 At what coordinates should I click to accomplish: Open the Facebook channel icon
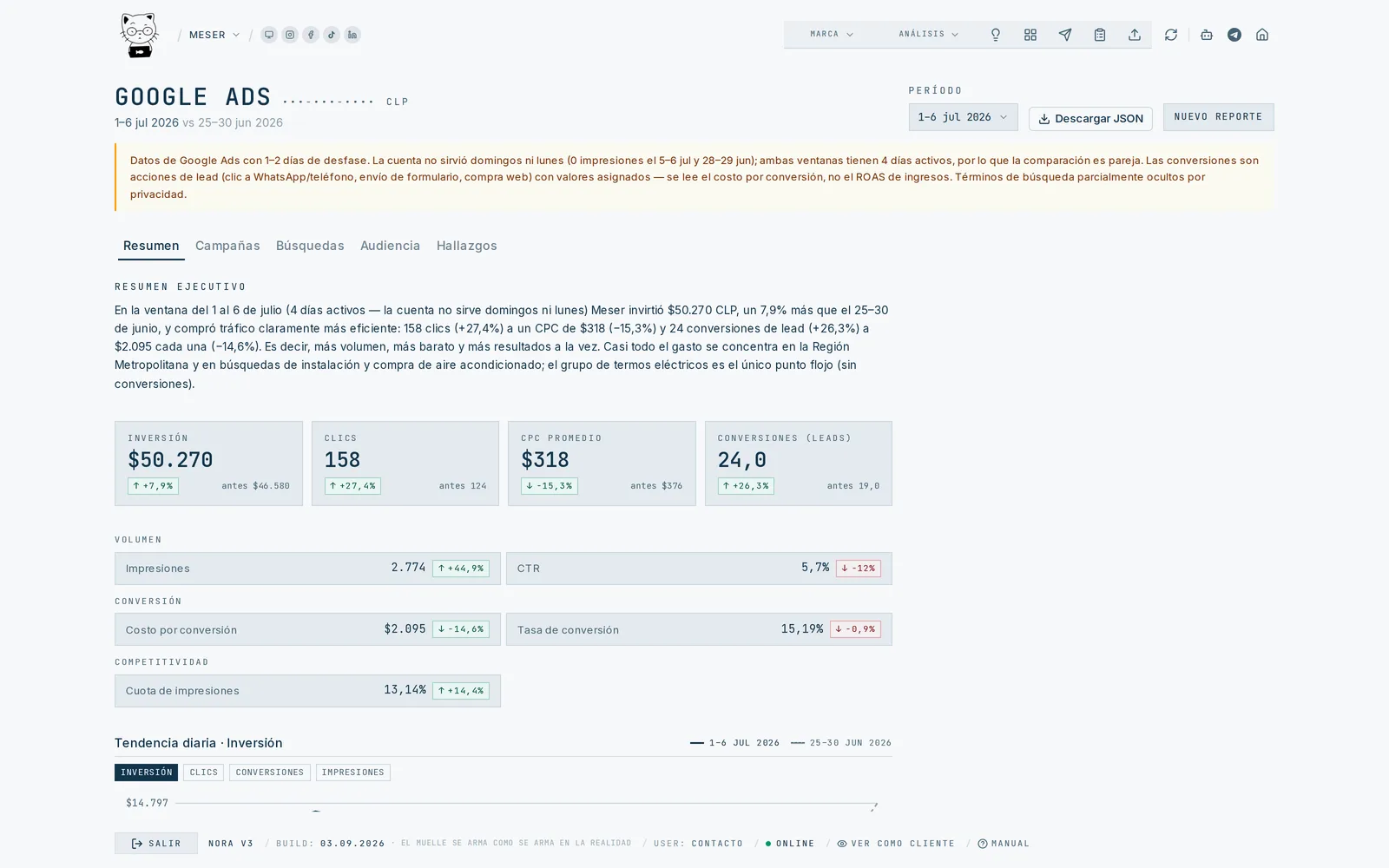311,35
